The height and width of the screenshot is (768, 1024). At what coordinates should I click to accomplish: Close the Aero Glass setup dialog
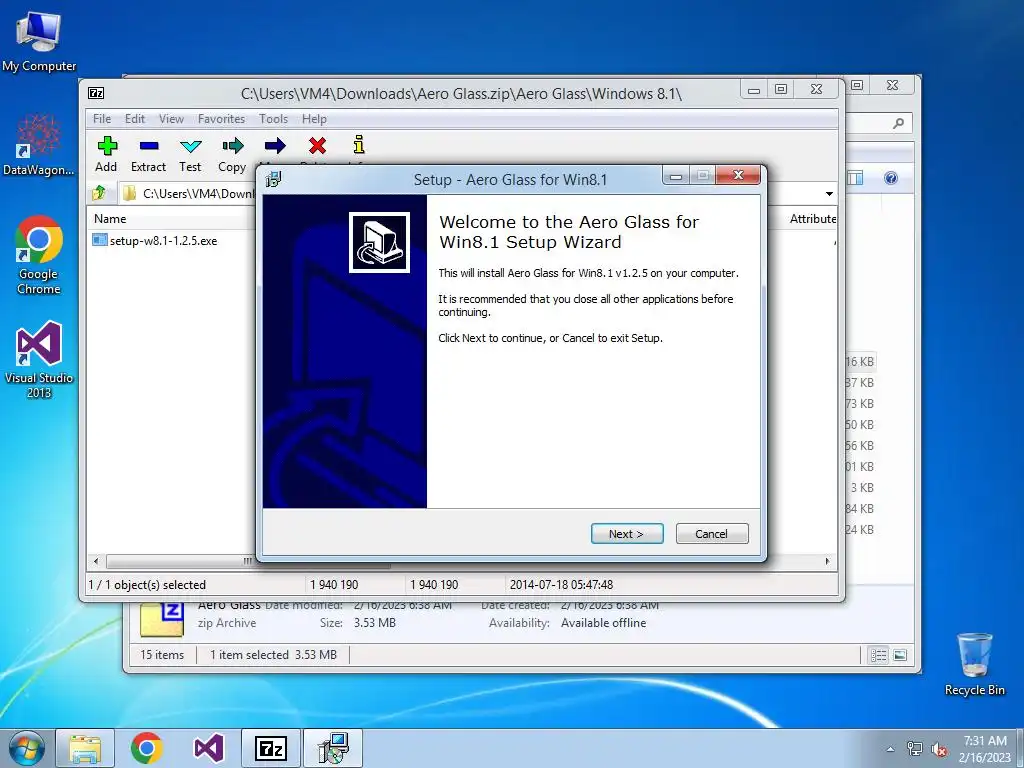pyautogui.click(x=738, y=175)
